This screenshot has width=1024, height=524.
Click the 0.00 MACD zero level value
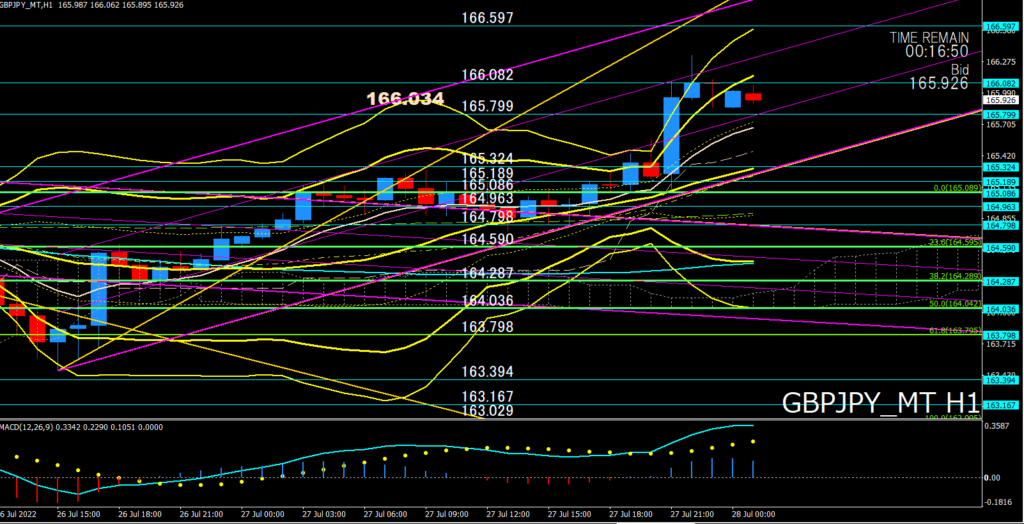pos(993,478)
